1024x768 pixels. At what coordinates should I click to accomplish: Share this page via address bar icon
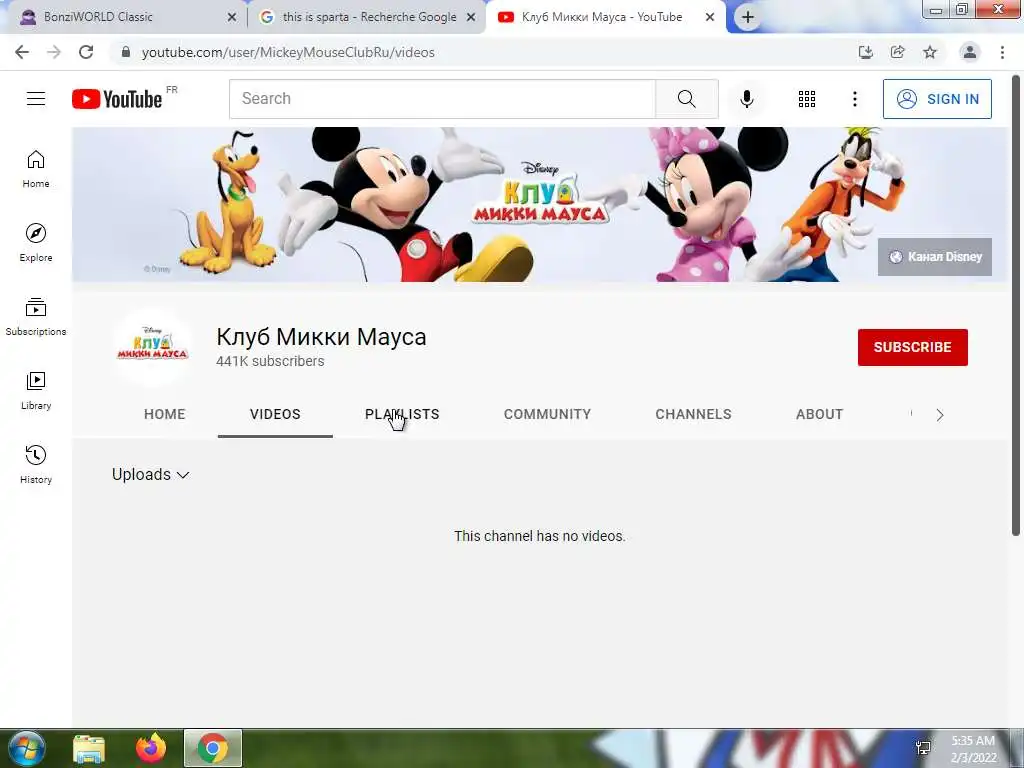tap(898, 52)
